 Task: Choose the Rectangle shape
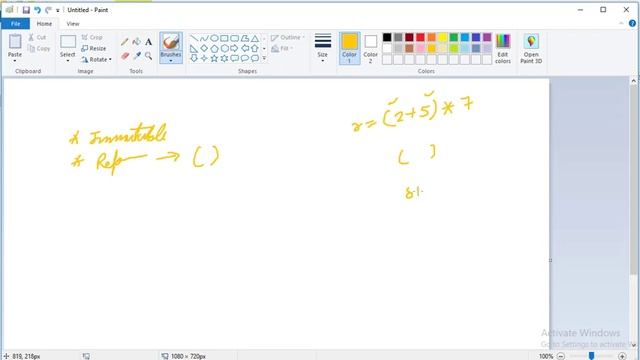[x=224, y=38]
